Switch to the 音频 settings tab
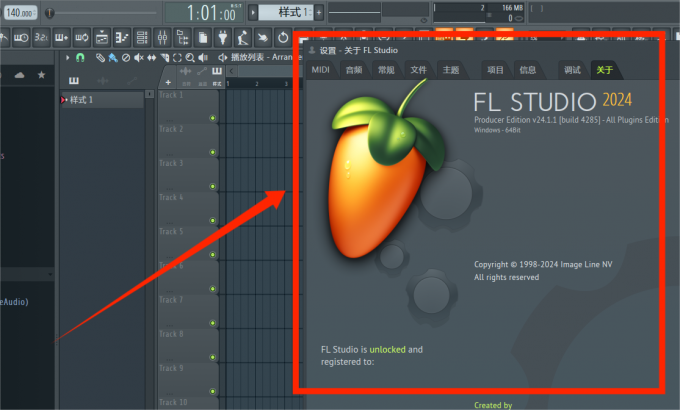Image resolution: width=680 pixels, height=410 pixels. (x=354, y=70)
